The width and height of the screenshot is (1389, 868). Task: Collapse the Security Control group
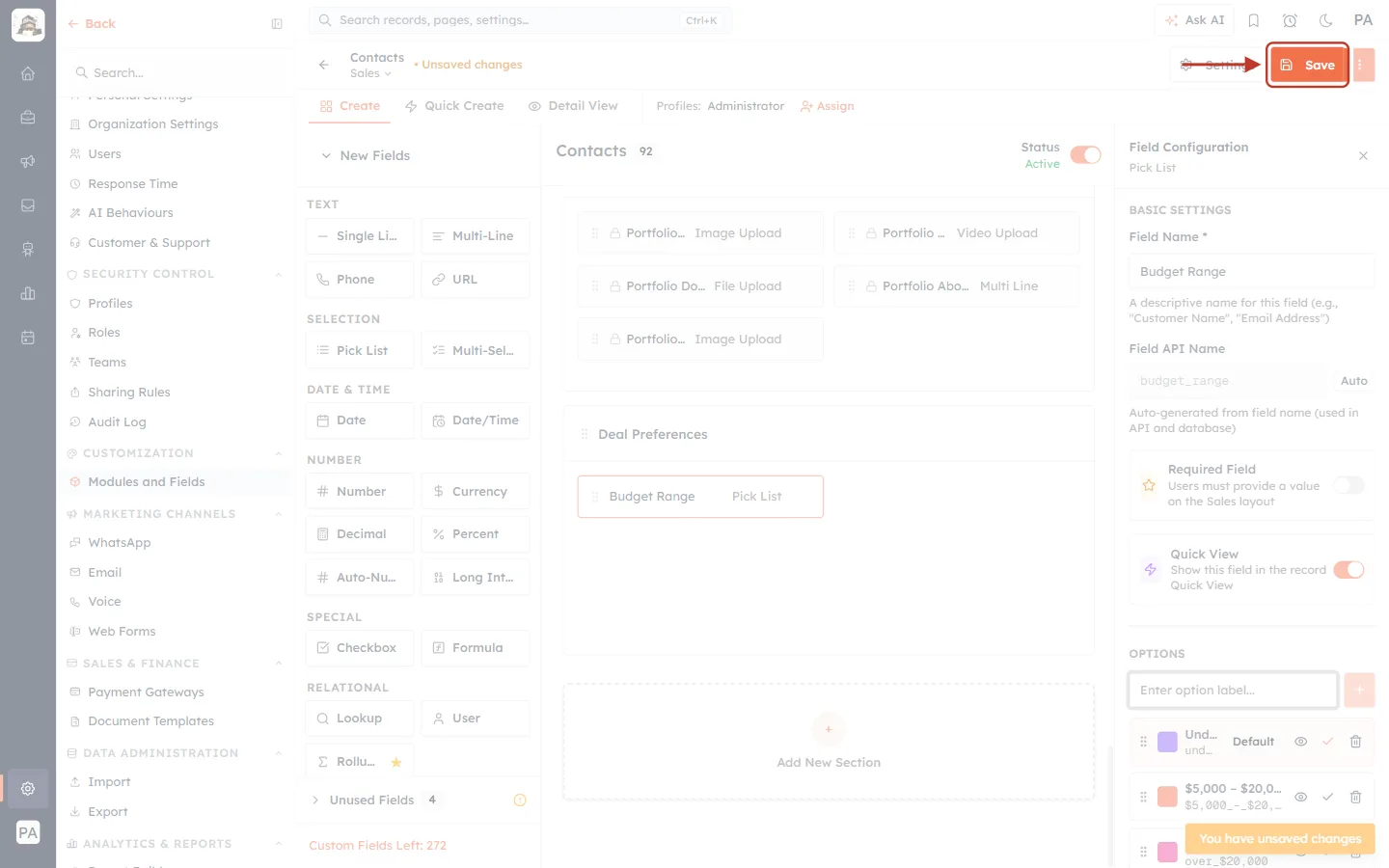coord(279,274)
